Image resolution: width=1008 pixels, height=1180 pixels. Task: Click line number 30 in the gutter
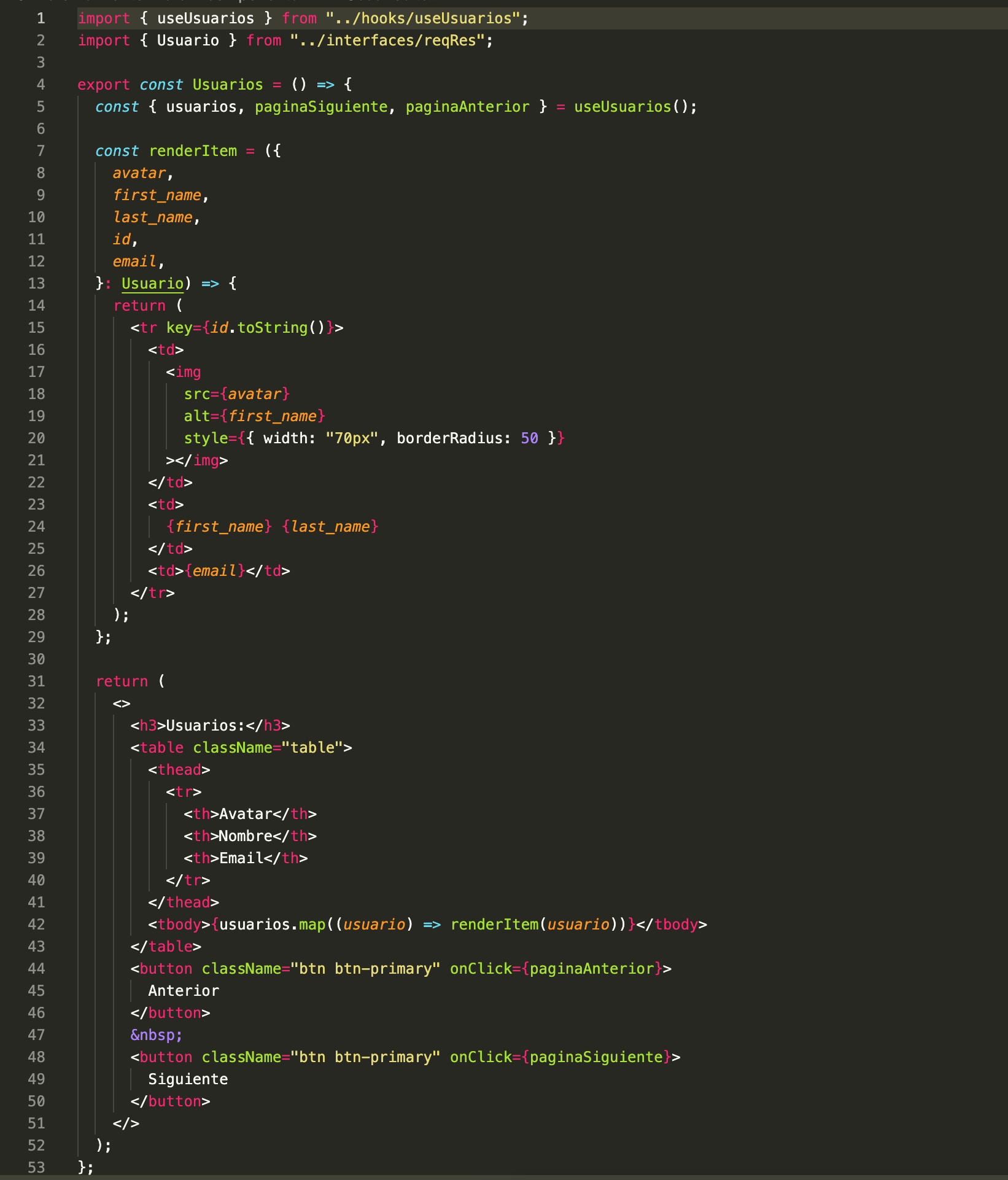36,659
